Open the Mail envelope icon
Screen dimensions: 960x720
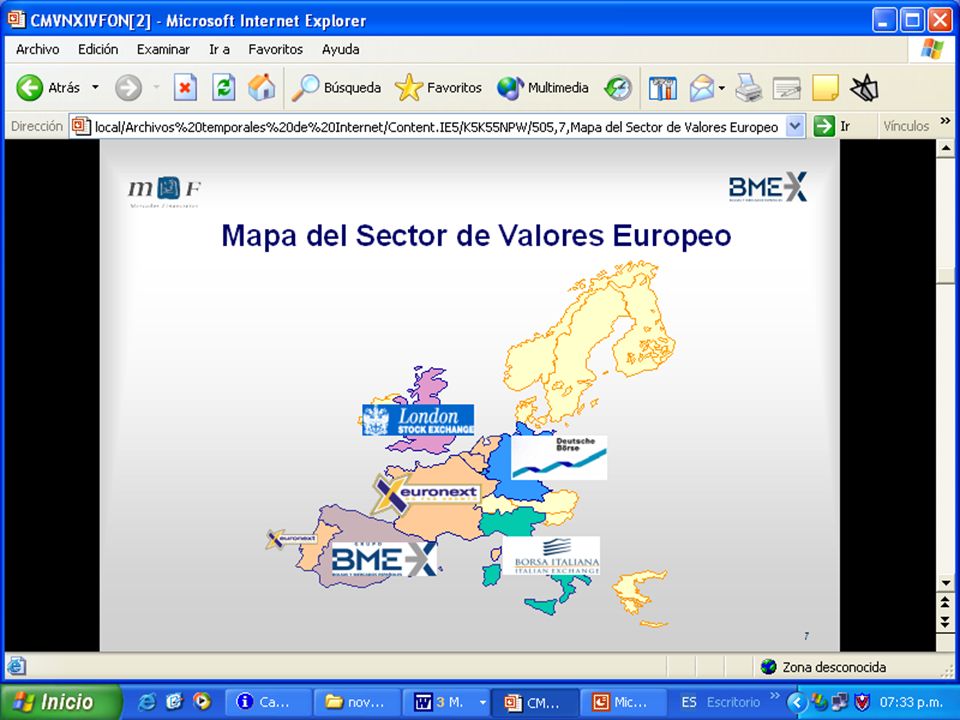[x=702, y=88]
